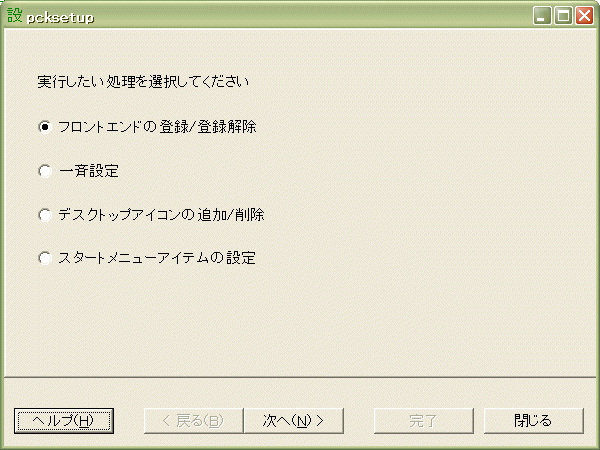Viewport: 600px width, 450px height.
Task: Click the pcksetup title bar text
Action: tap(60, 18)
